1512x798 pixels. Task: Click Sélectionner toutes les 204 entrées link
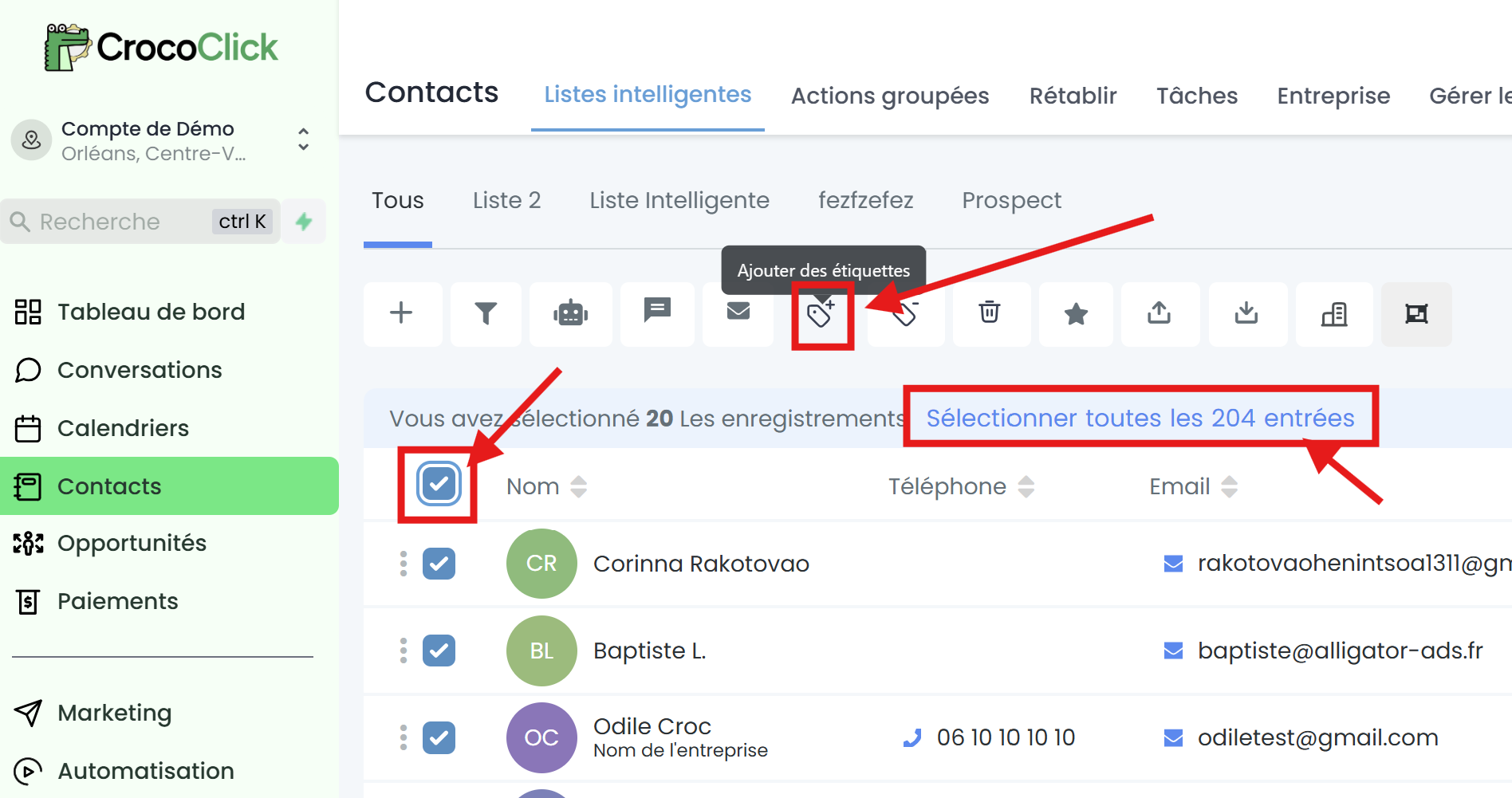click(1140, 418)
